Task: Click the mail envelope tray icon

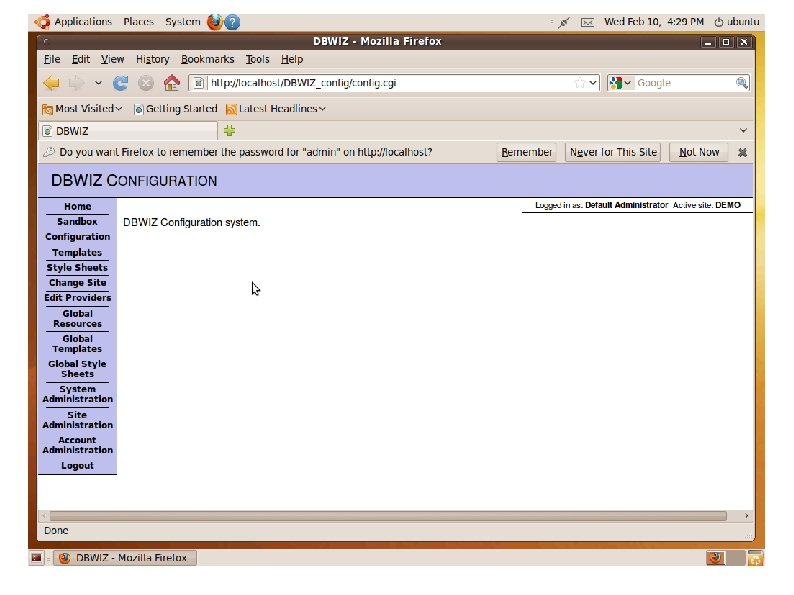Action: [587, 22]
